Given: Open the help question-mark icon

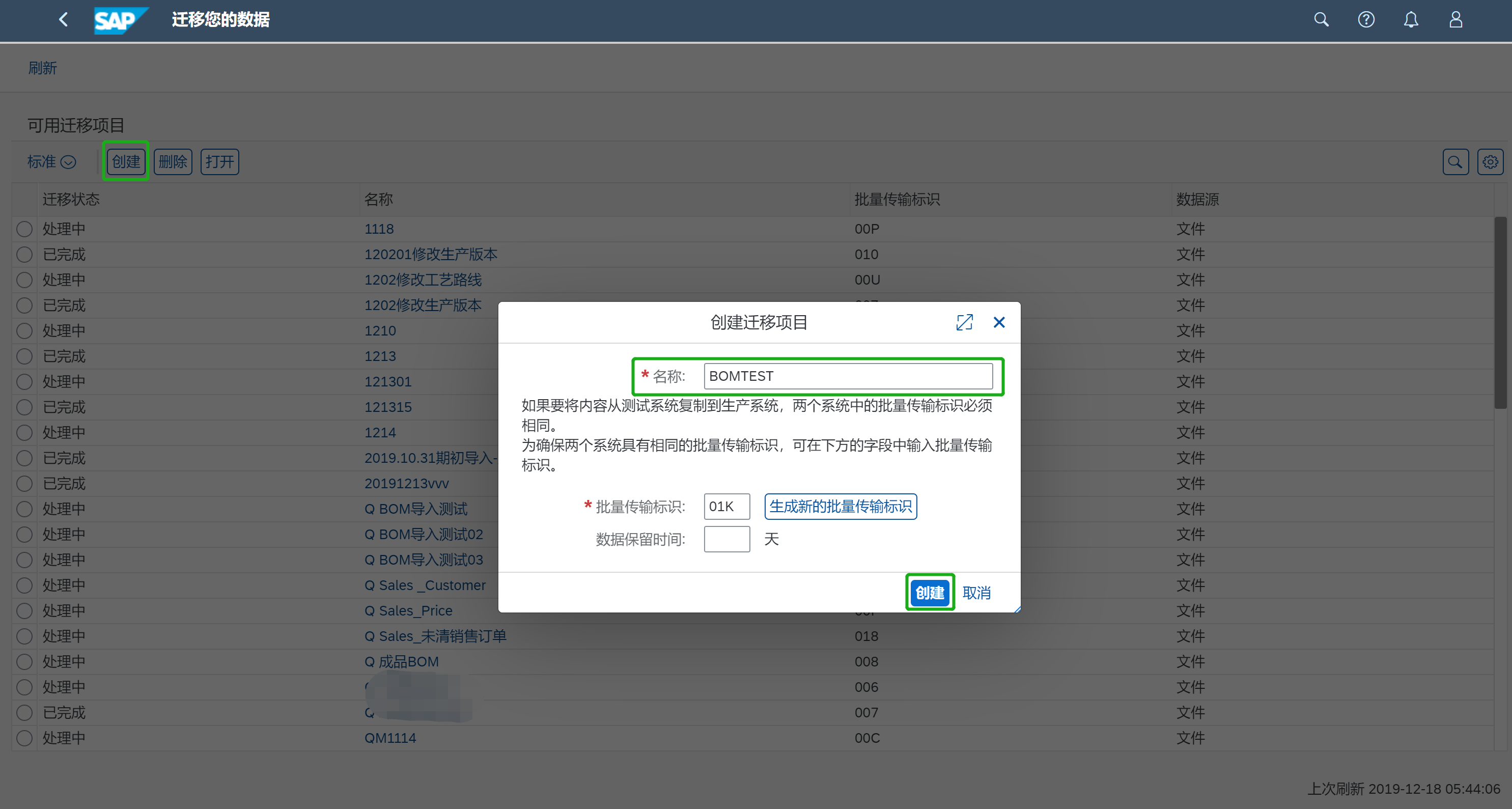Looking at the screenshot, I should pyautogui.click(x=1366, y=19).
